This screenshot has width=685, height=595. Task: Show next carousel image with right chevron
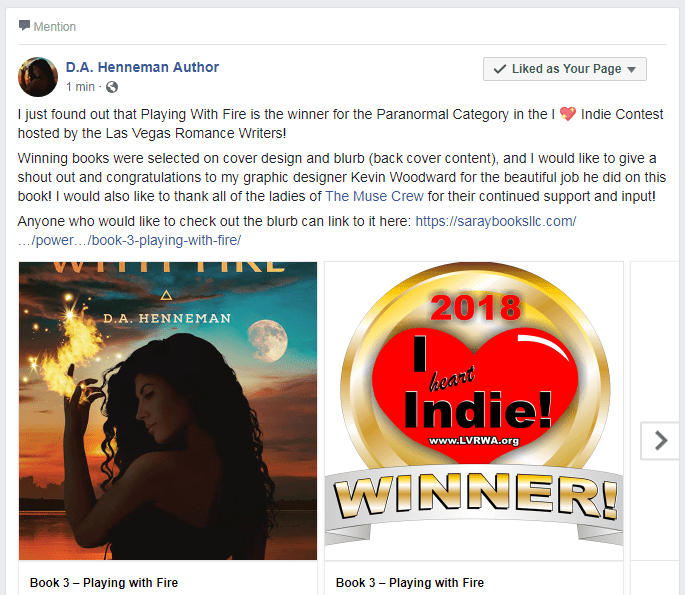pos(660,440)
